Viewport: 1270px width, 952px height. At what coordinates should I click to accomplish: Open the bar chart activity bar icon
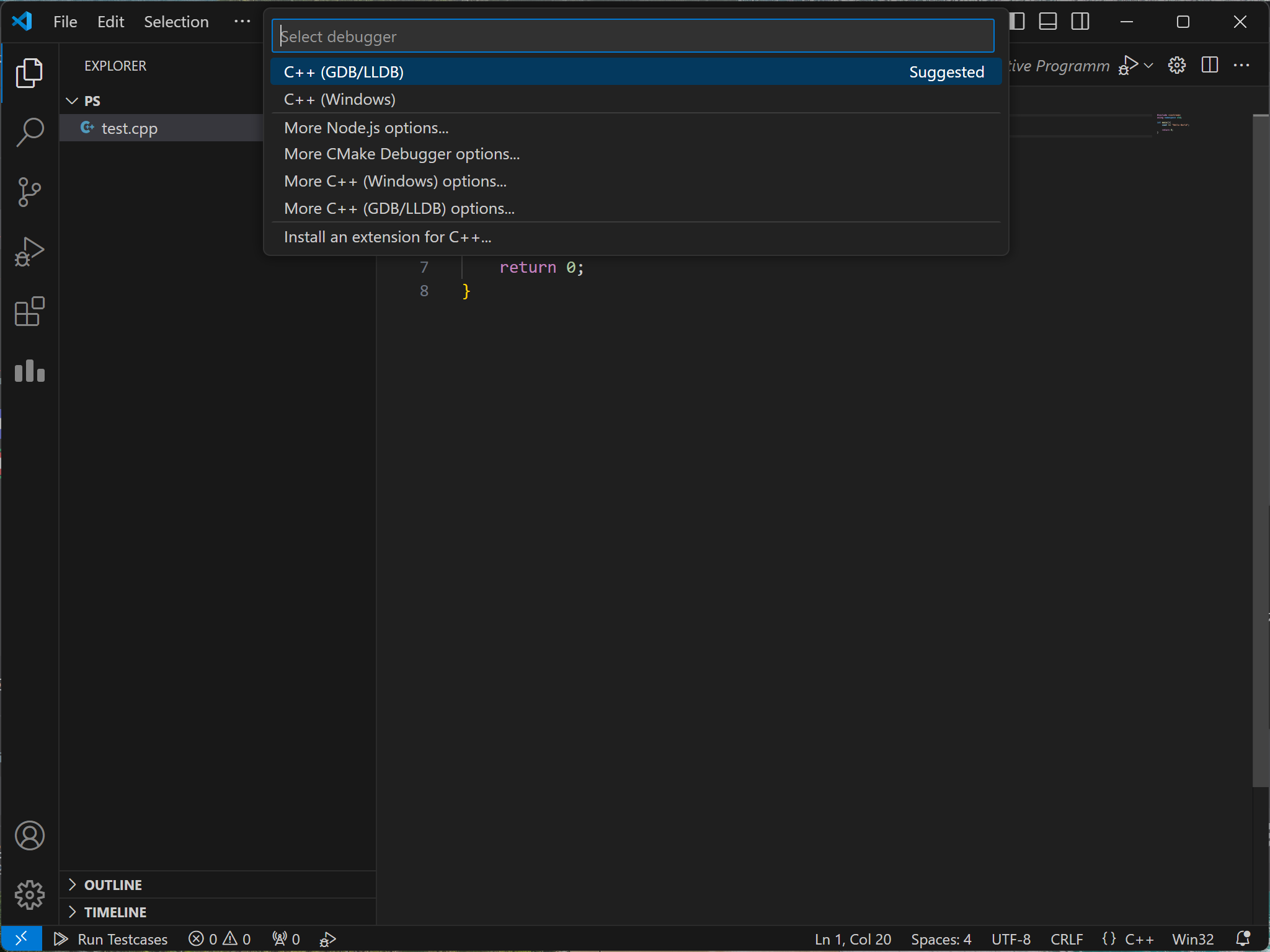coord(29,371)
